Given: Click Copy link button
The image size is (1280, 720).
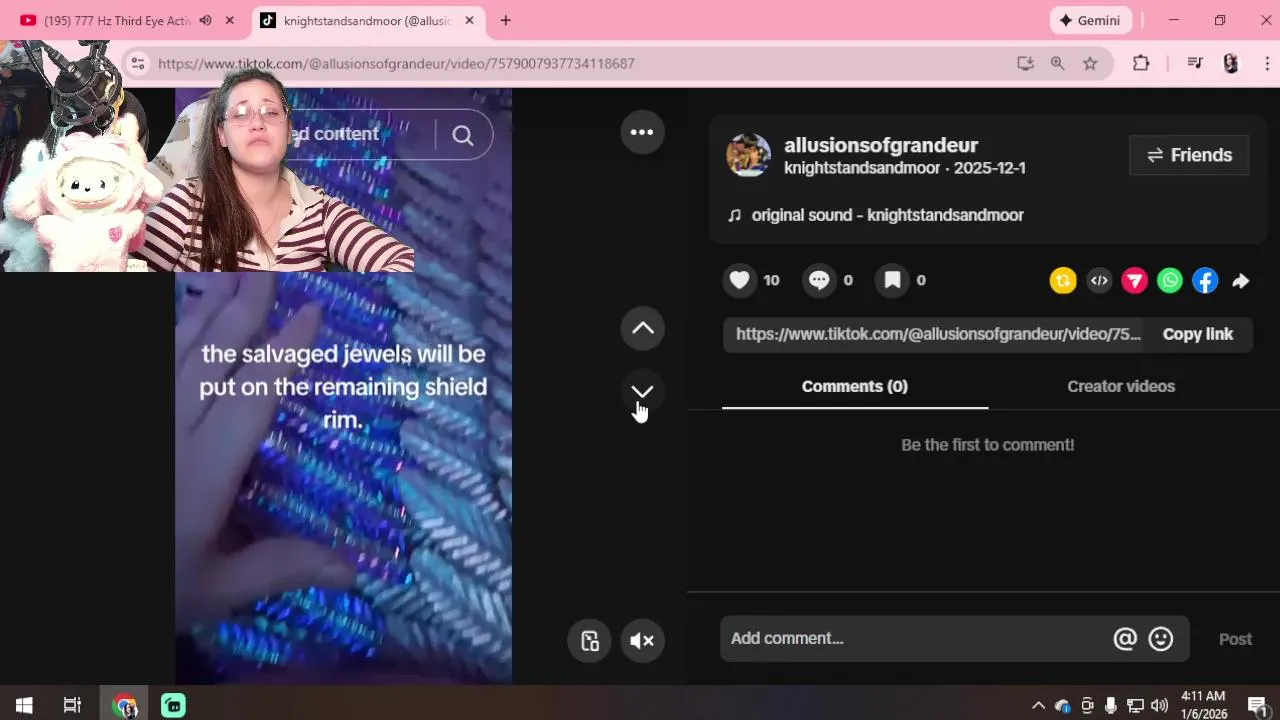Looking at the screenshot, I should tap(1197, 334).
